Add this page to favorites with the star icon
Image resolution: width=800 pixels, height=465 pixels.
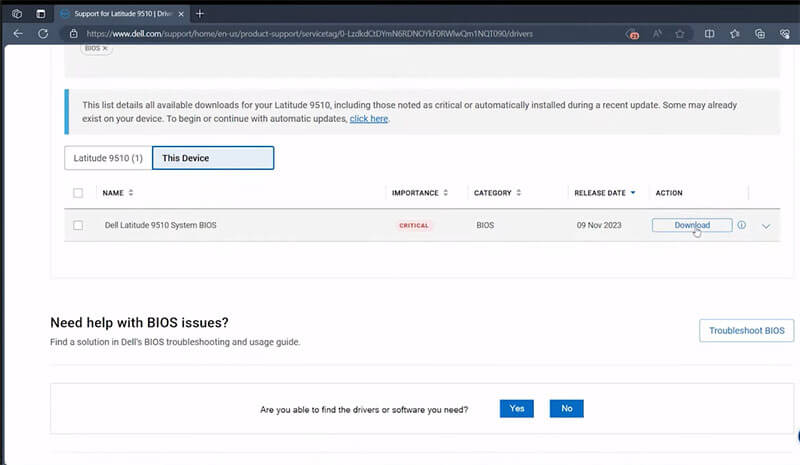[x=680, y=34]
